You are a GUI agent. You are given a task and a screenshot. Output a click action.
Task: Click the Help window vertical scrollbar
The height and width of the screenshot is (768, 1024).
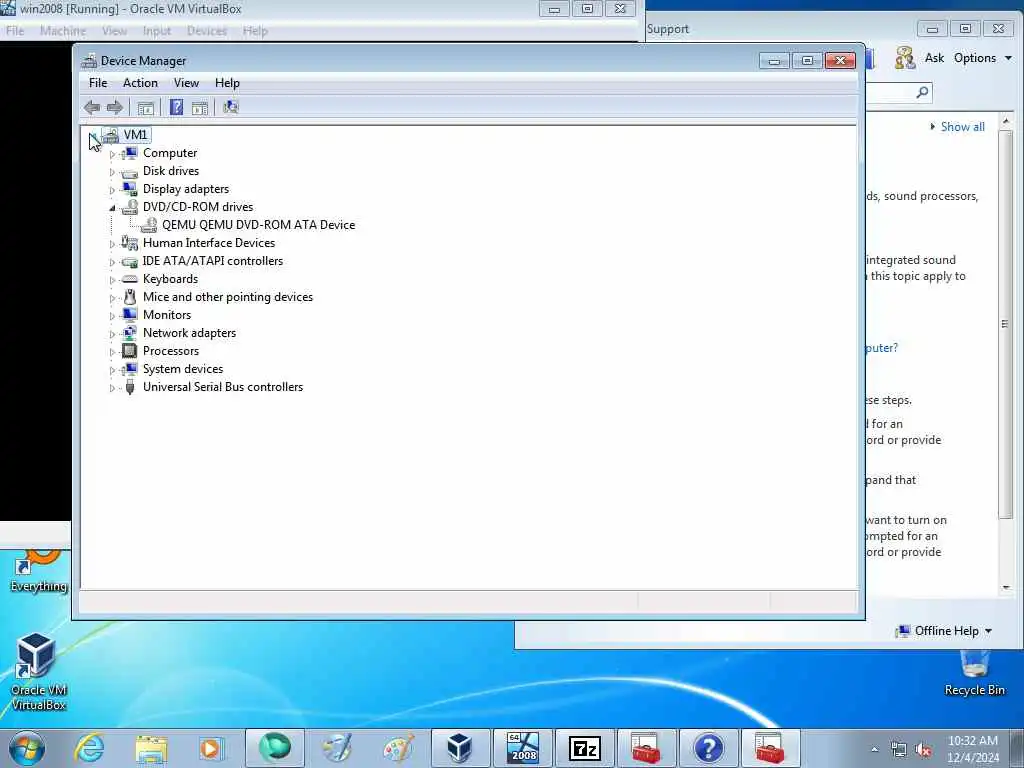click(1006, 323)
